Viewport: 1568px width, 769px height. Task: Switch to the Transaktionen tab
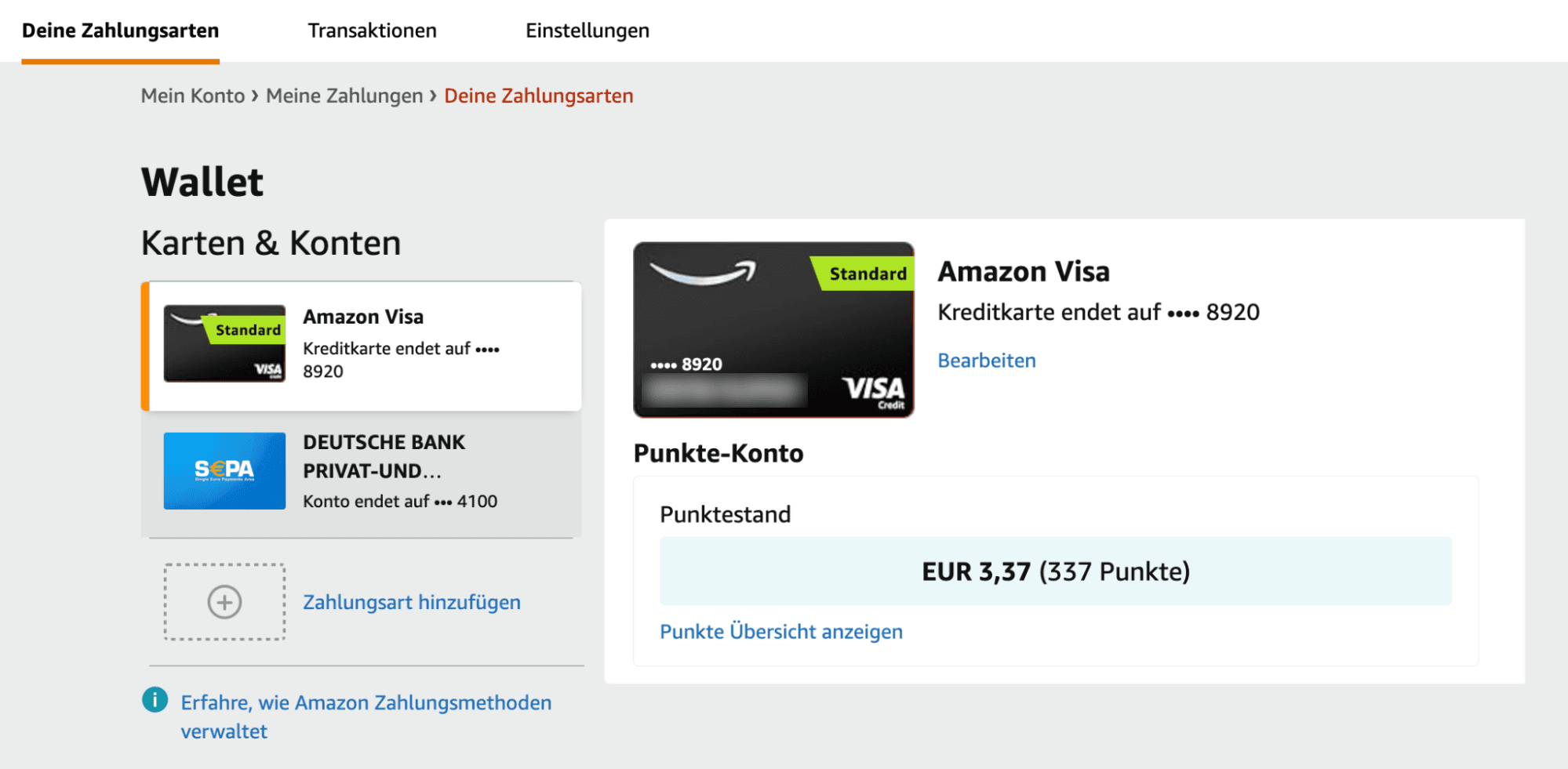click(372, 31)
